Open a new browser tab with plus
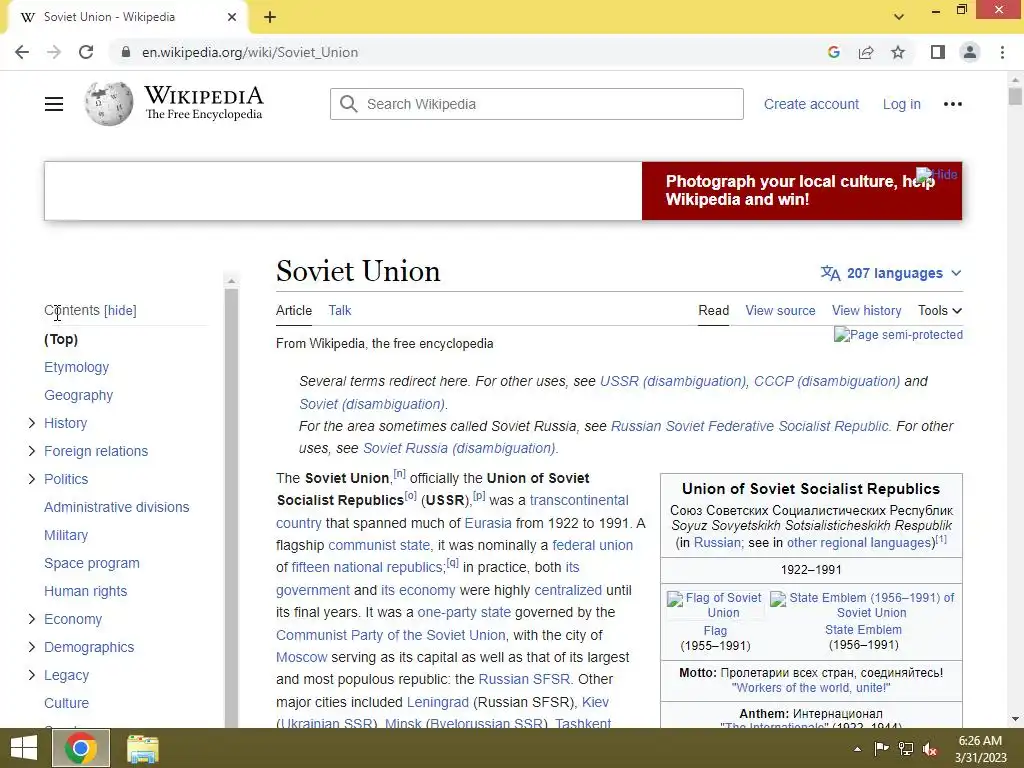 tap(270, 18)
